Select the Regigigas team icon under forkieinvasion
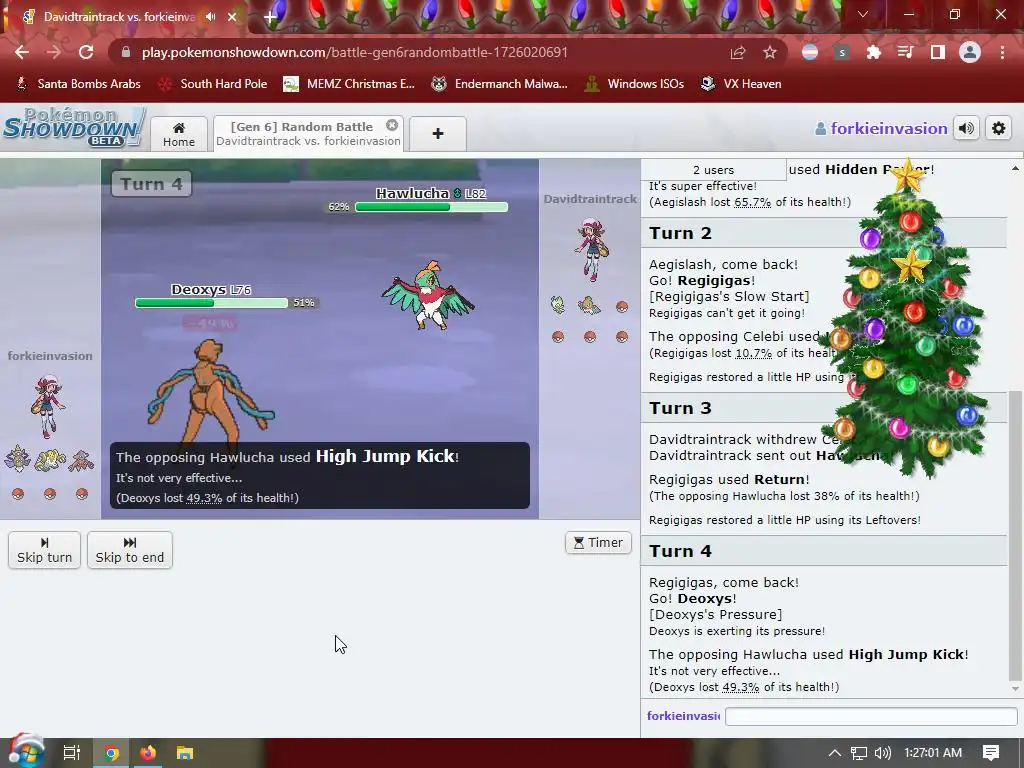The width and height of the screenshot is (1024, 768). point(50,460)
